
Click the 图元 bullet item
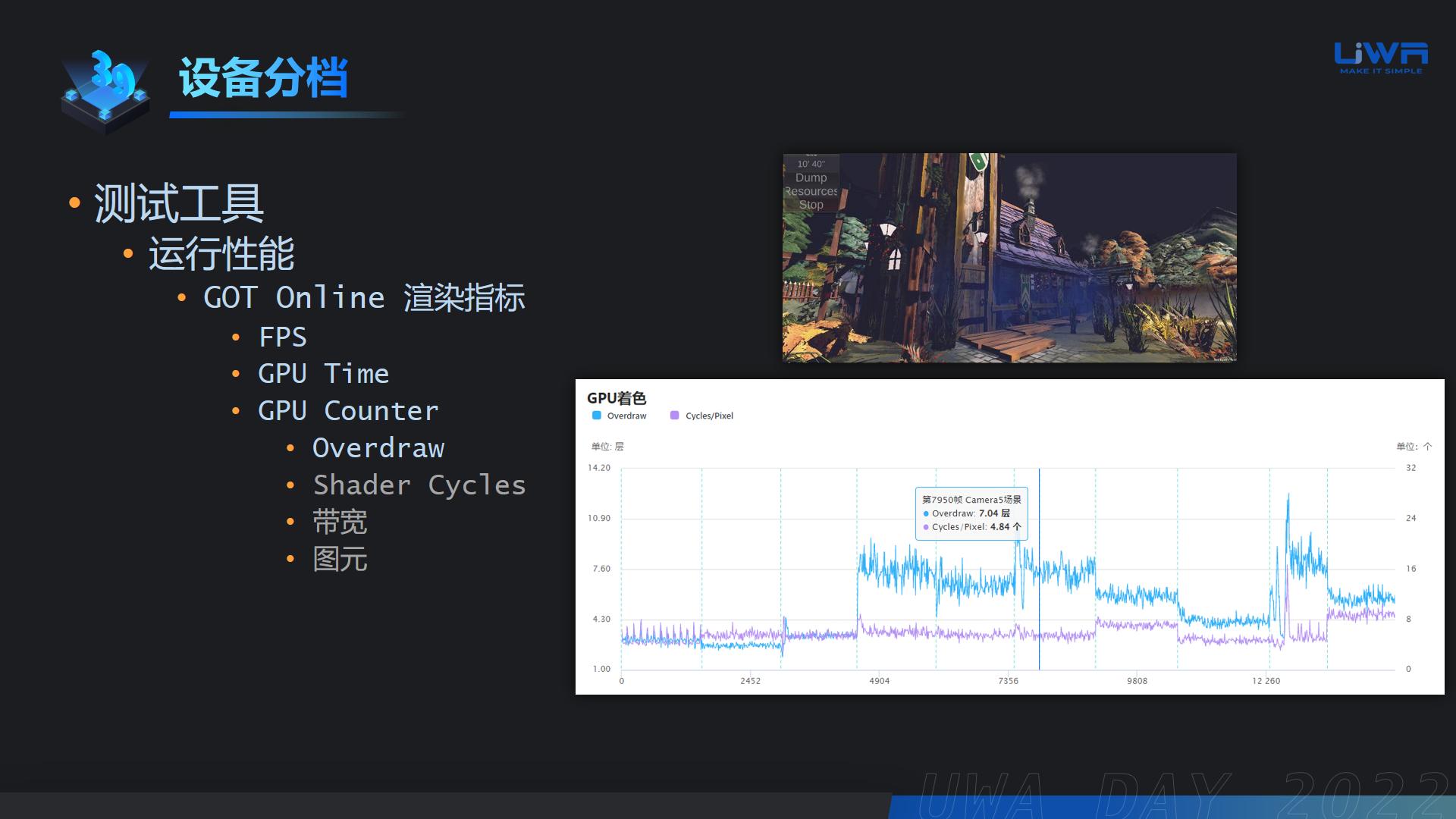pos(340,560)
